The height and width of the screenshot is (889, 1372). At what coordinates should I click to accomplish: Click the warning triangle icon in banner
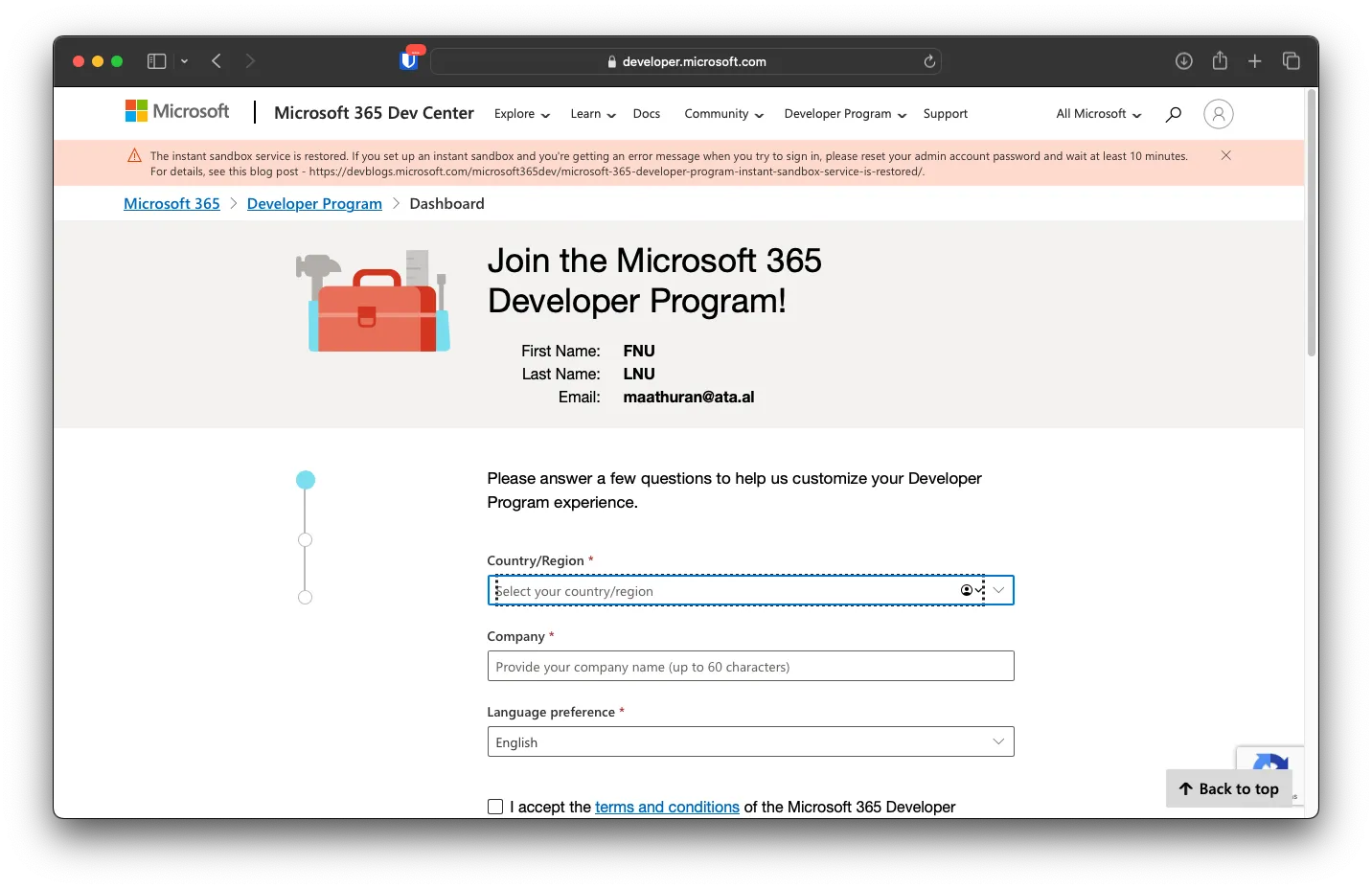[x=135, y=156]
